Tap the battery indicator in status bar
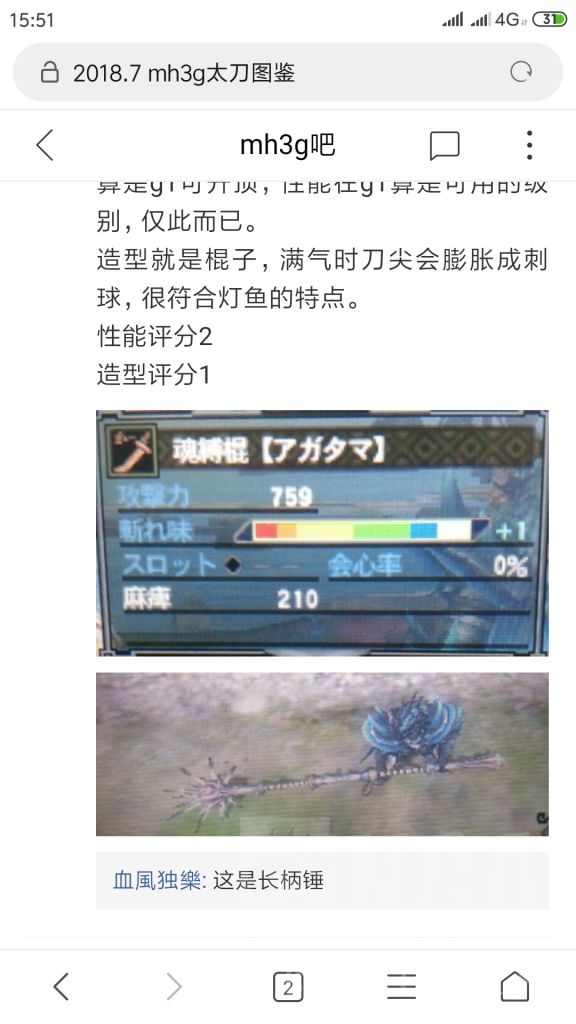Screen dimensions: 576x1024 coord(550,20)
